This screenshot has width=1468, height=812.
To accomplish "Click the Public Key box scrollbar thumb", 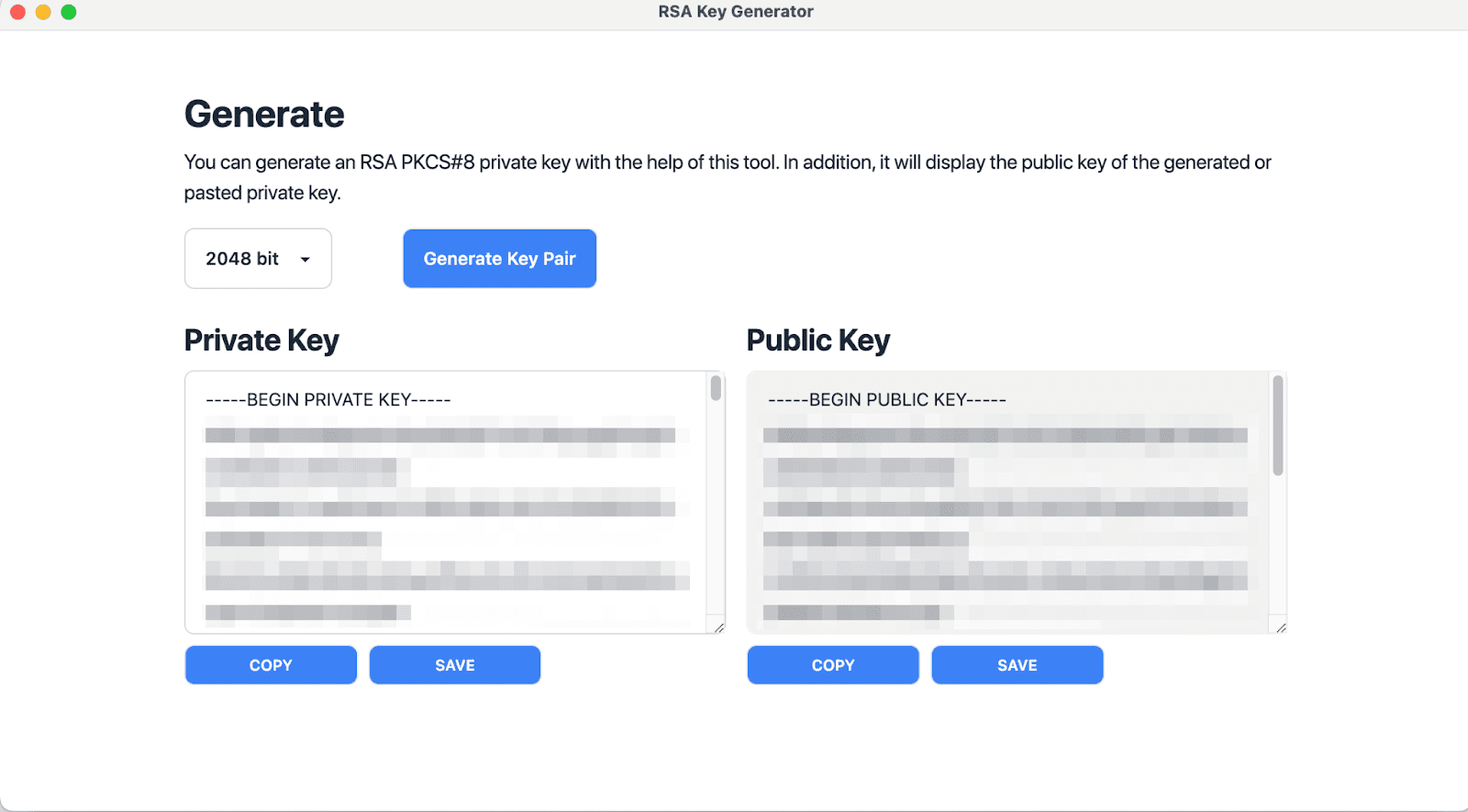I will click(x=1277, y=426).
